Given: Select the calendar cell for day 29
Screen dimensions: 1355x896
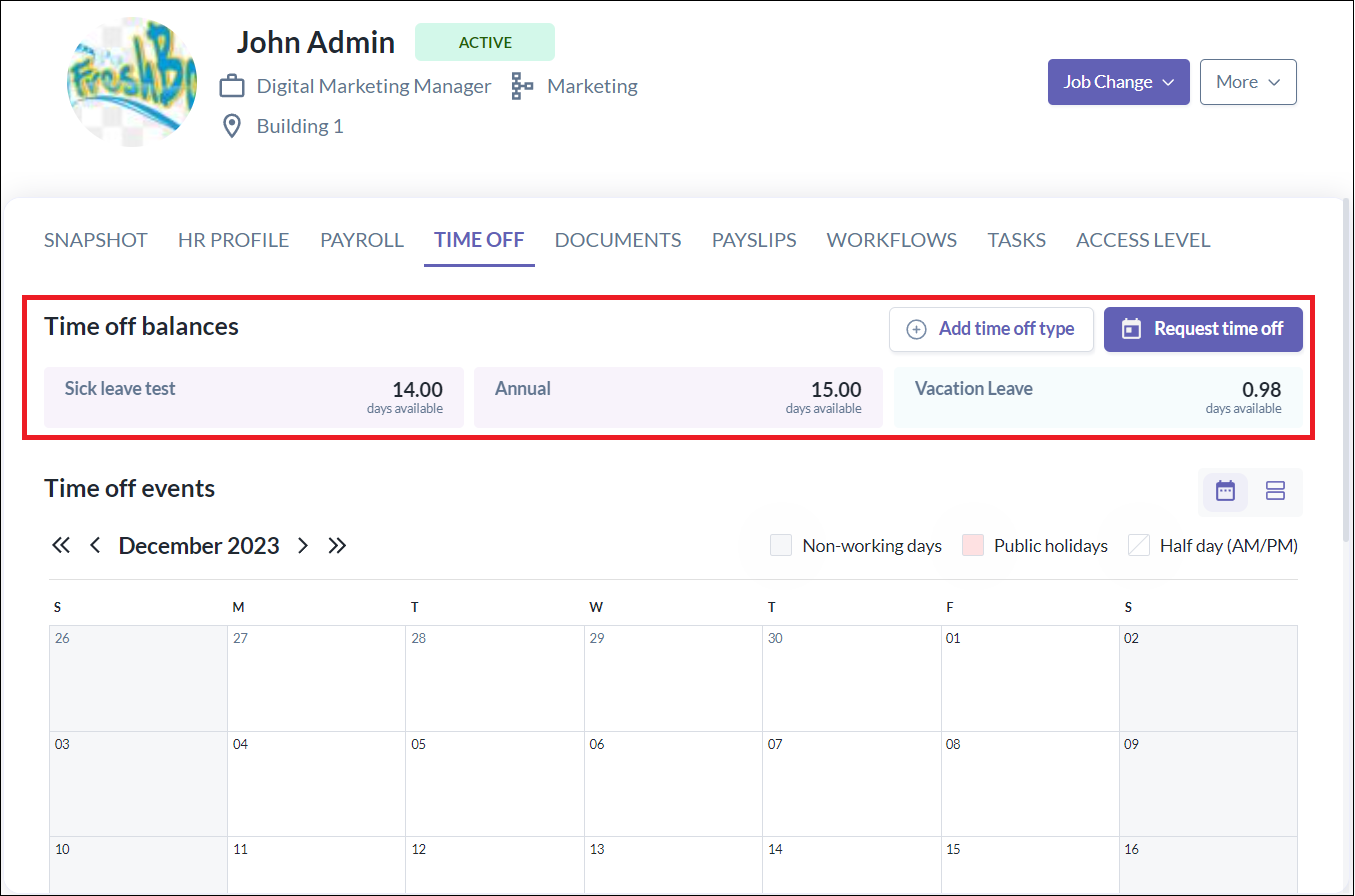Looking at the screenshot, I should click(x=673, y=678).
